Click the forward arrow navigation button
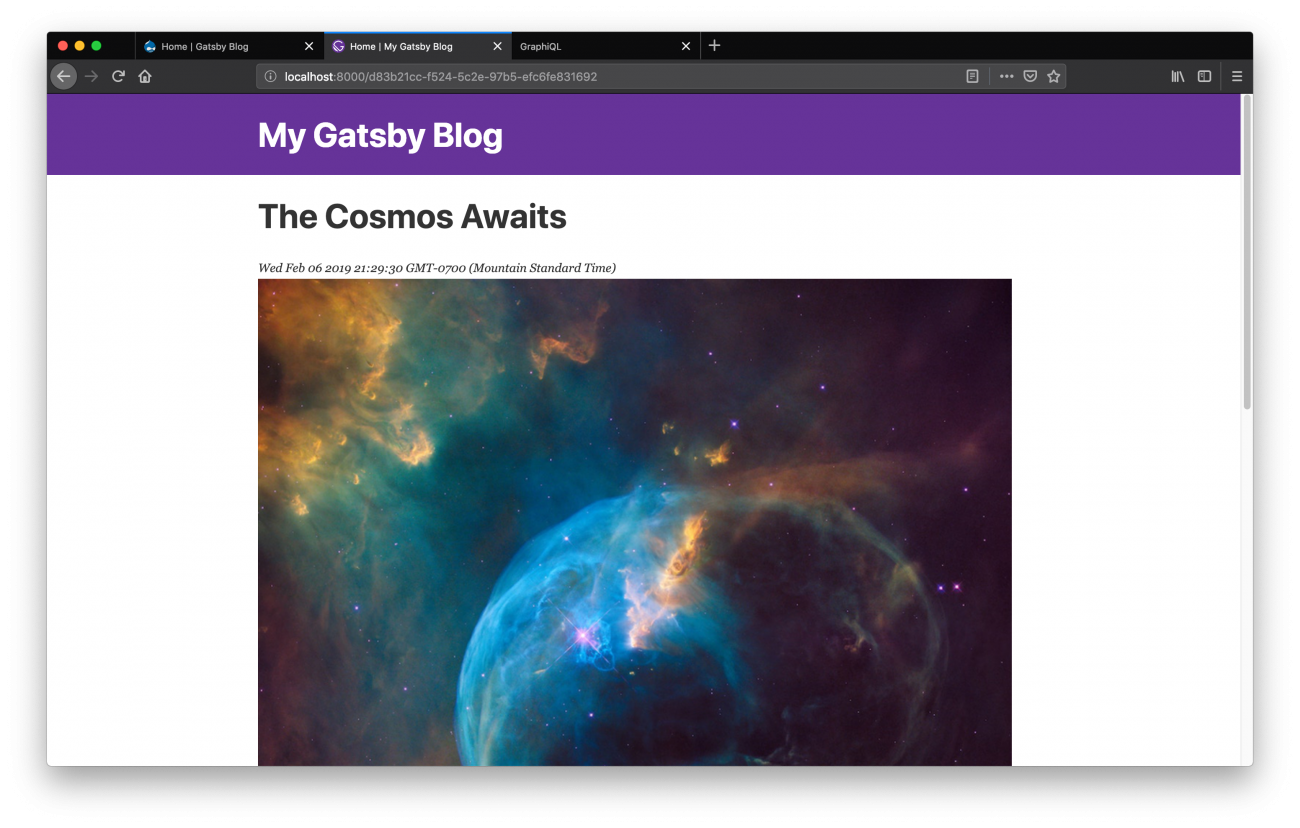The width and height of the screenshot is (1300, 828). (91, 76)
